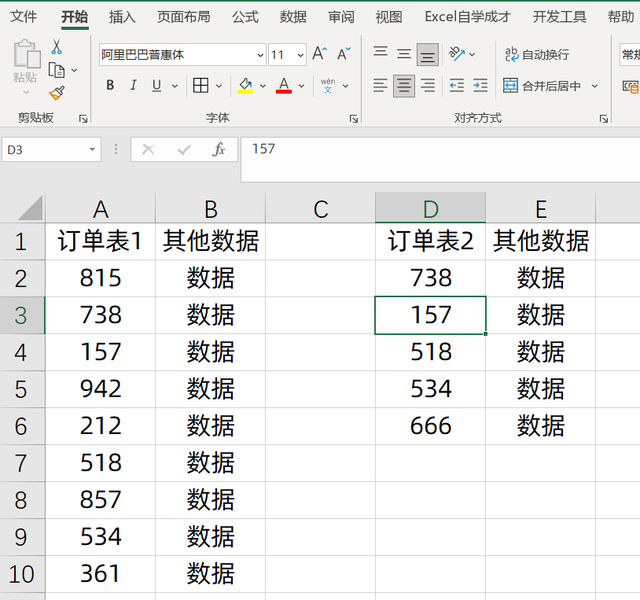Open clipboard group dialog launcher
Image resolution: width=640 pixels, height=600 pixels.
[x=83, y=119]
